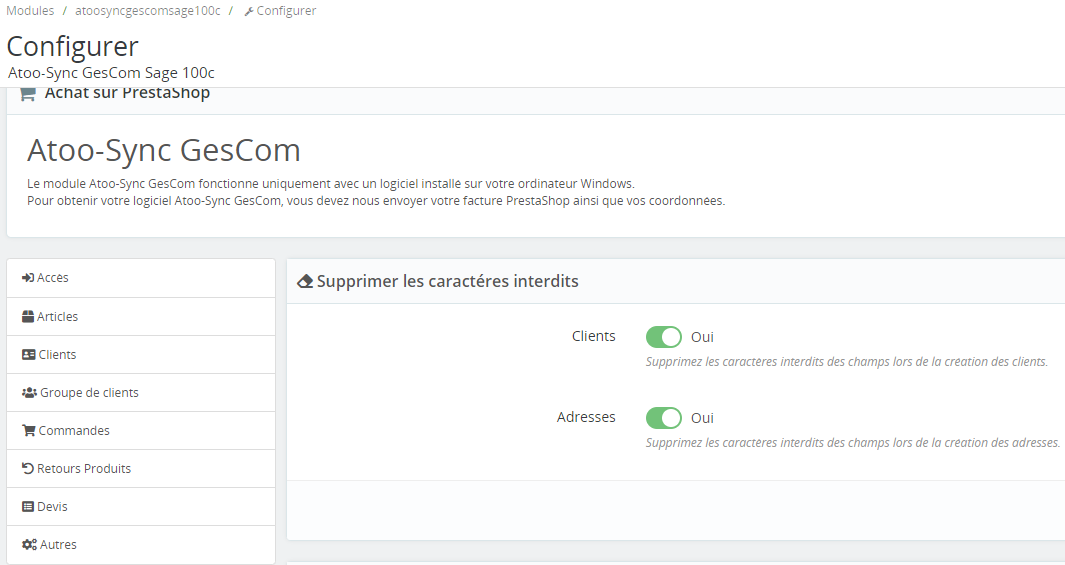This screenshot has height=565, width=1065.
Task: Click the Retours Produits undo icon
Action: coord(28,469)
